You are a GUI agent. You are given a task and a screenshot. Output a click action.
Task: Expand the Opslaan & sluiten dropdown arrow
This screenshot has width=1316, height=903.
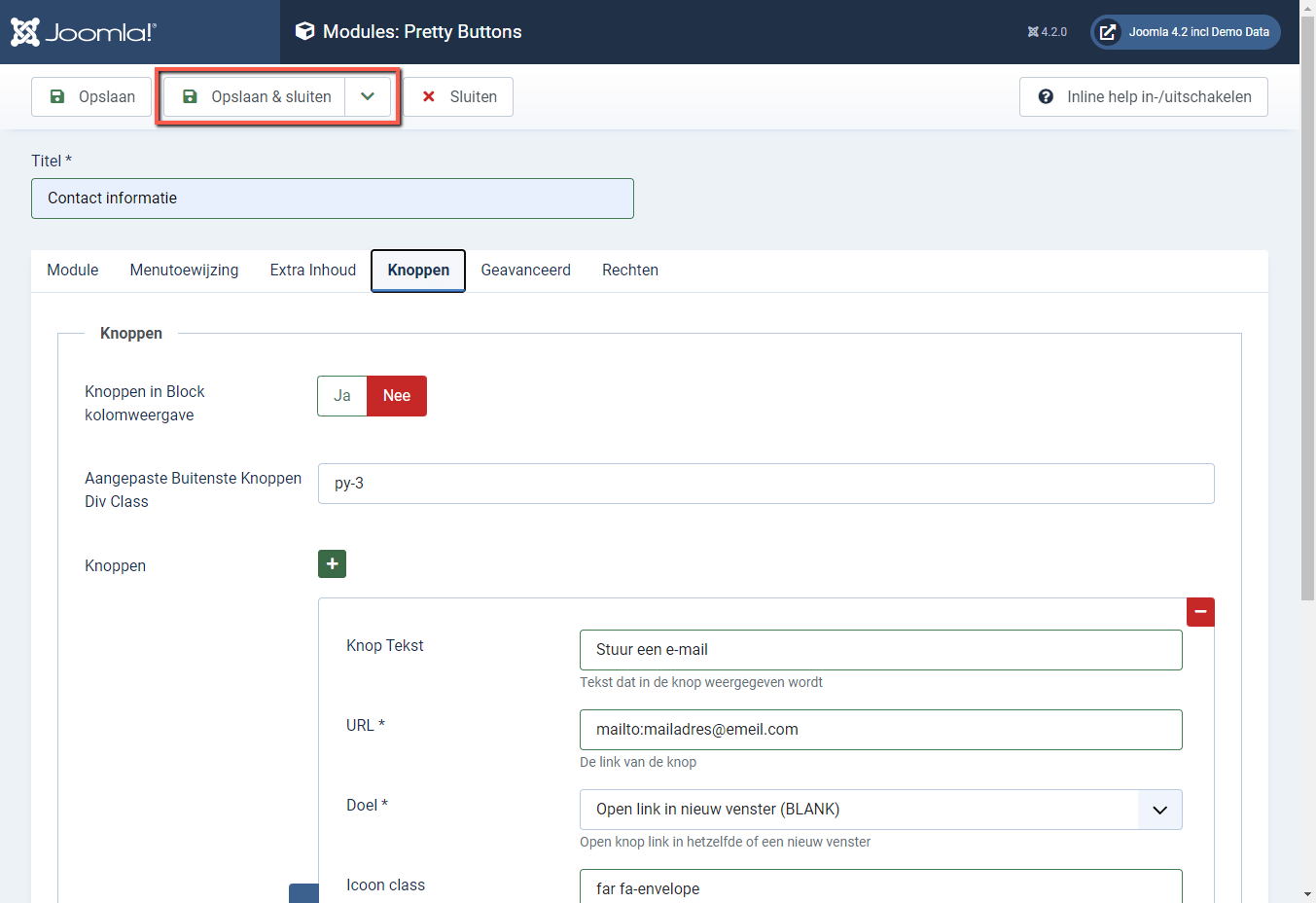point(368,96)
